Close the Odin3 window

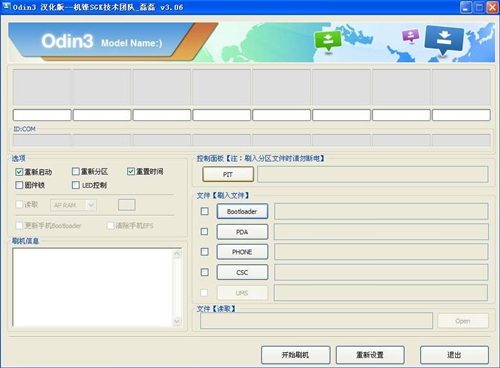(492, 7)
